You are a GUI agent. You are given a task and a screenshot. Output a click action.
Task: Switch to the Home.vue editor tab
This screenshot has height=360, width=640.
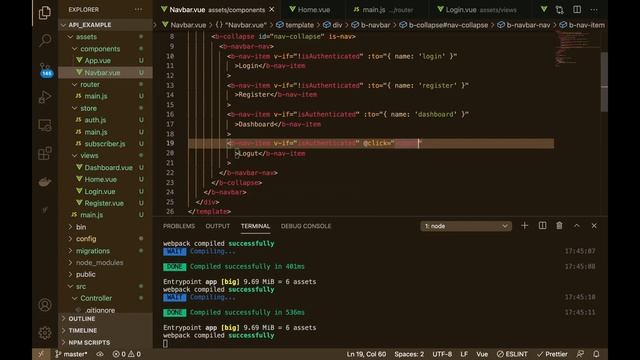(x=314, y=9)
